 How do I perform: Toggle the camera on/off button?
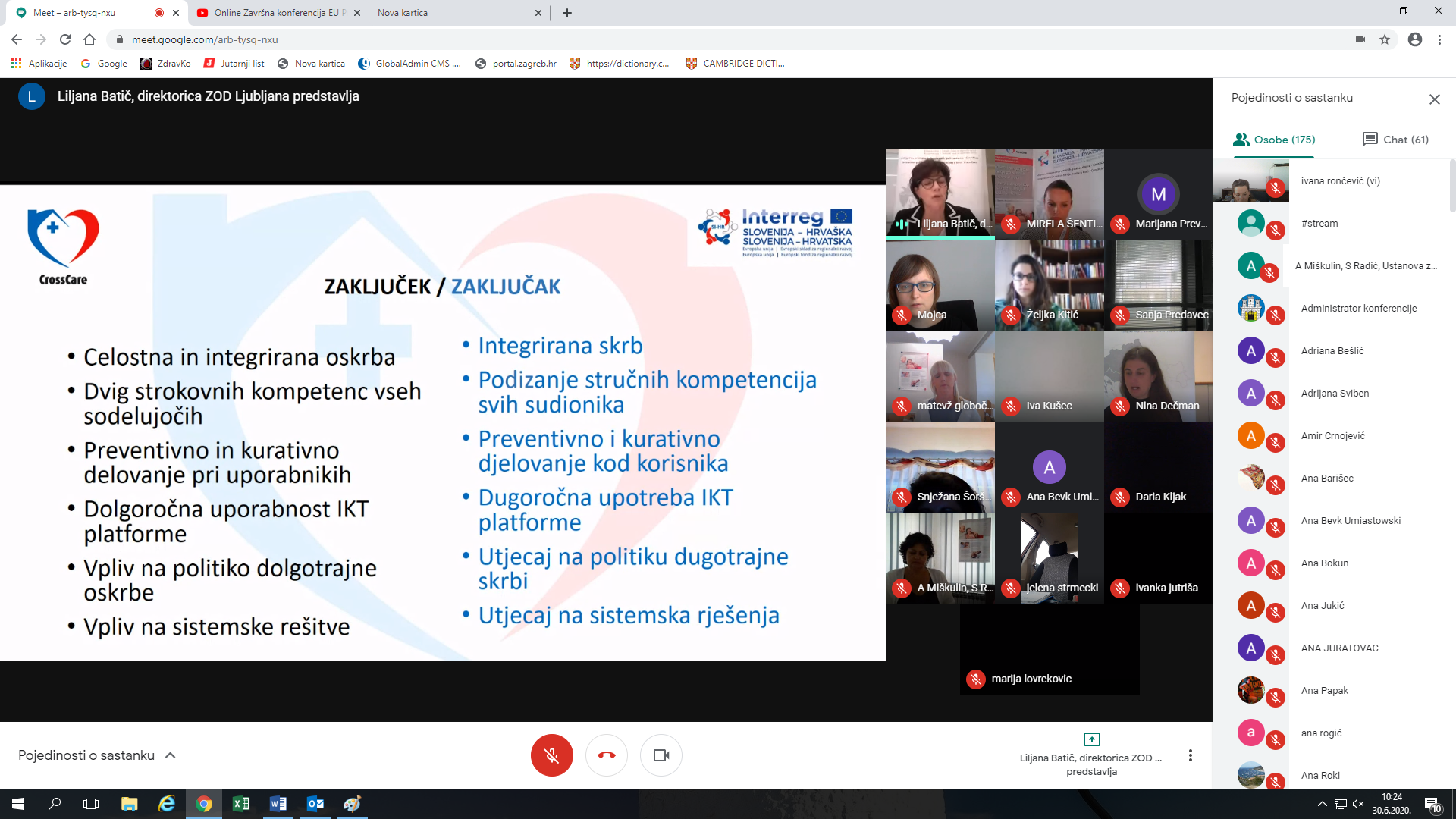coord(661,755)
